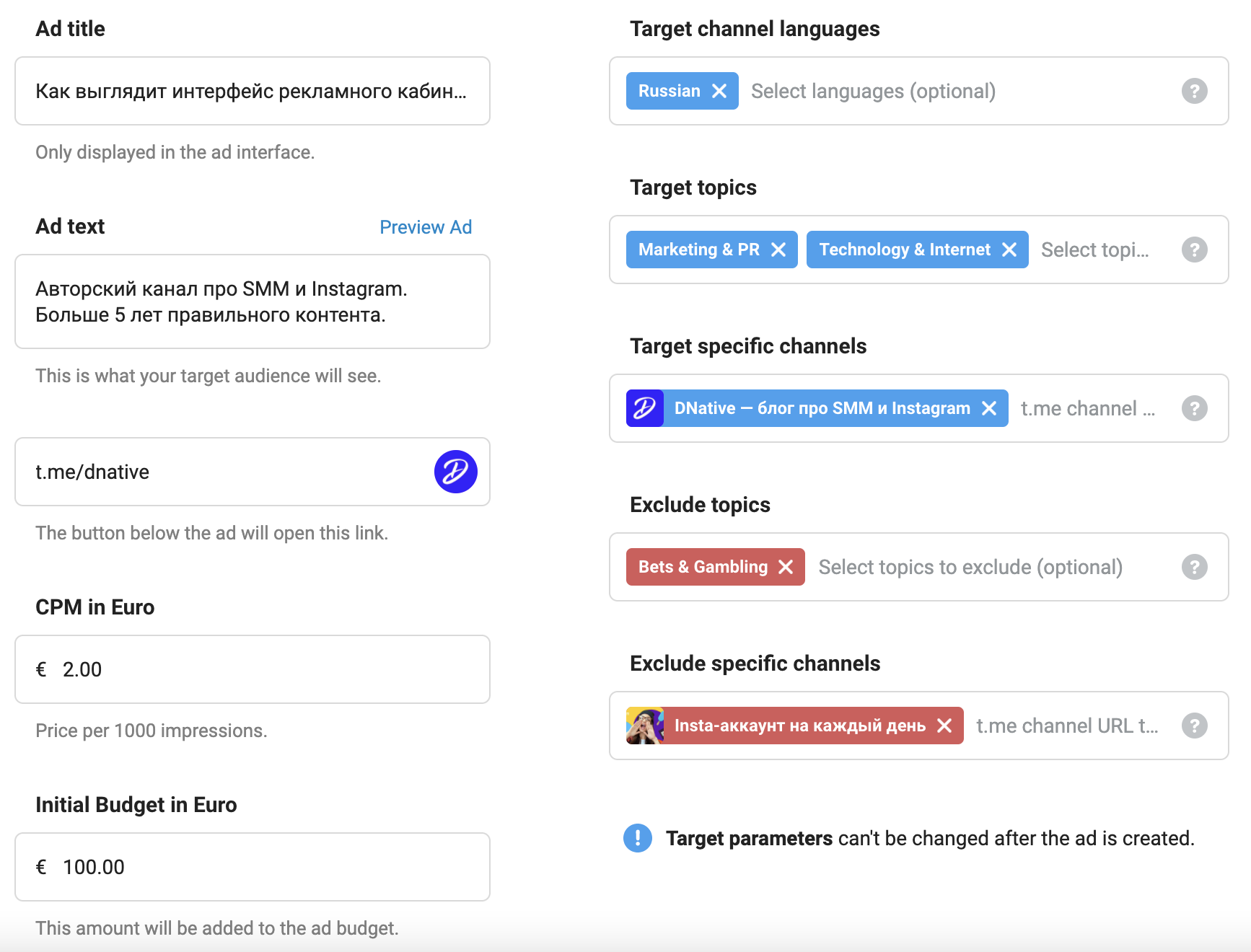Remove the Bets & Gambling excluded topic
Viewport: 1251px width, 952px height.
(786, 567)
